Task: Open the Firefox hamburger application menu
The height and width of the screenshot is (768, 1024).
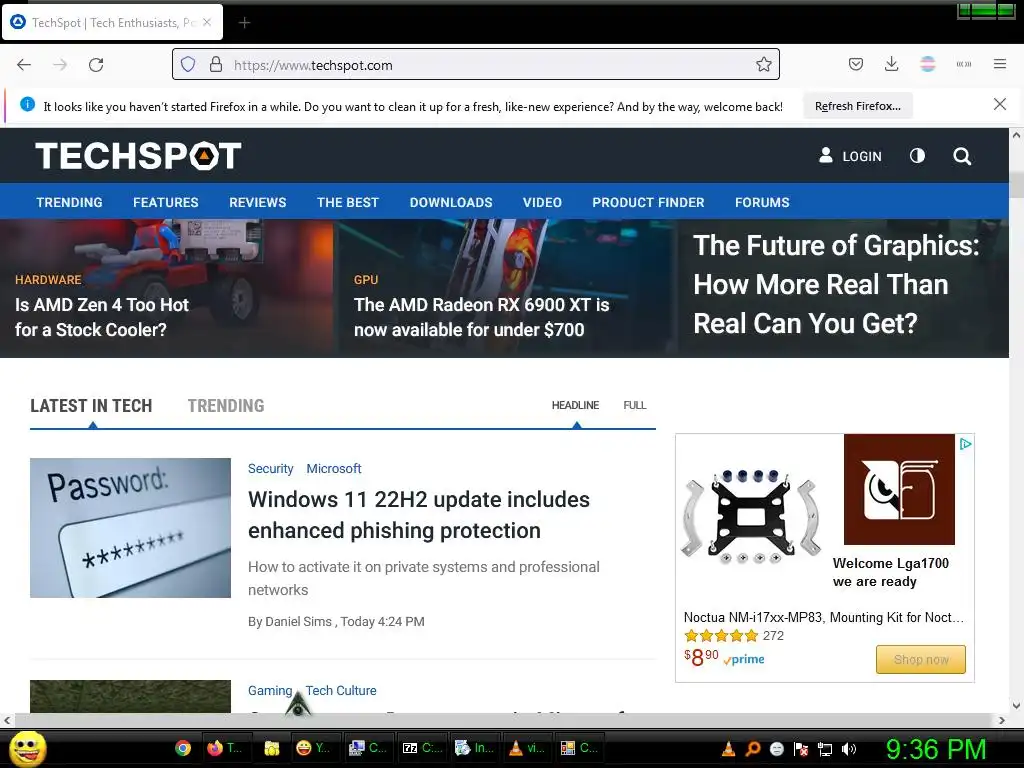Action: [x=999, y=64]
